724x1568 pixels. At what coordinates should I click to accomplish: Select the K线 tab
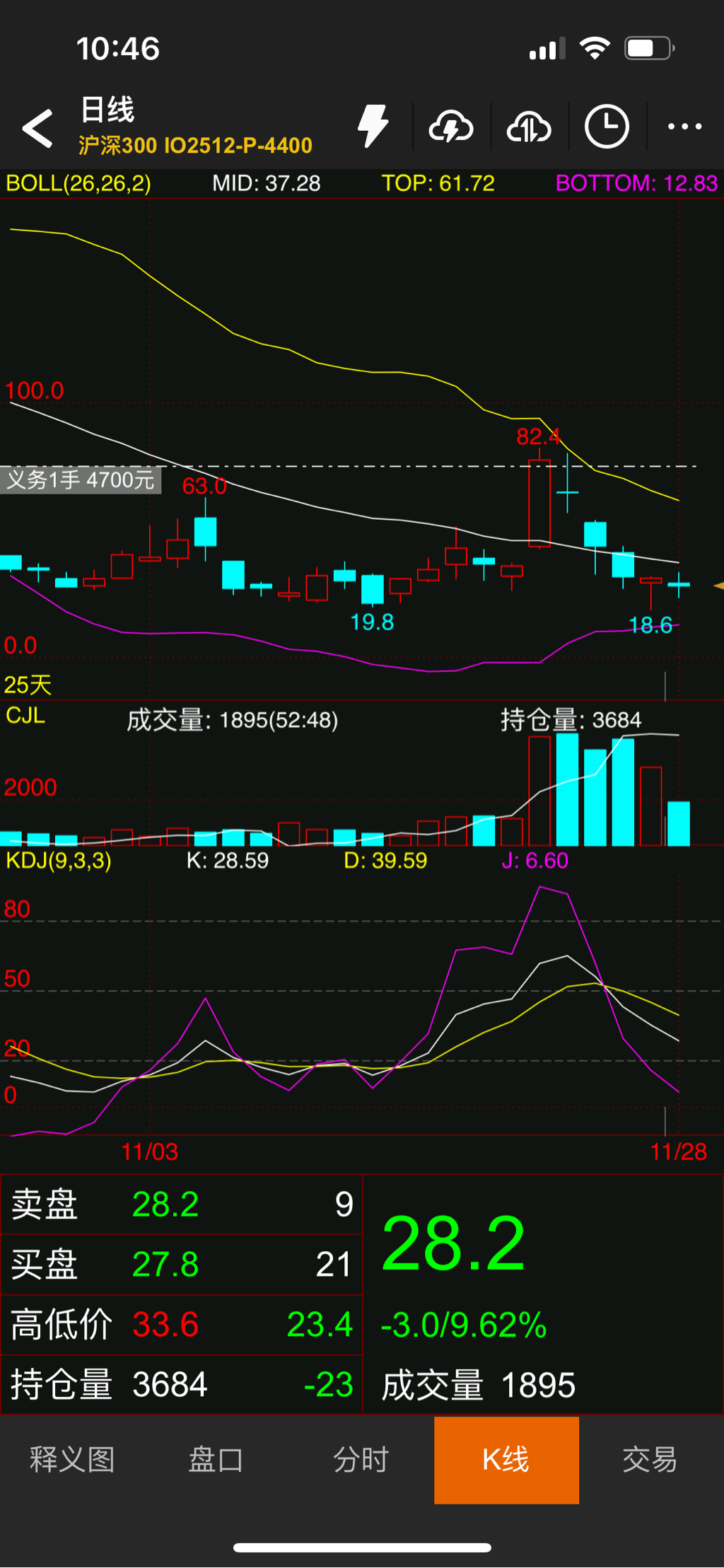pyautogui.click(x=506, y=1460)
